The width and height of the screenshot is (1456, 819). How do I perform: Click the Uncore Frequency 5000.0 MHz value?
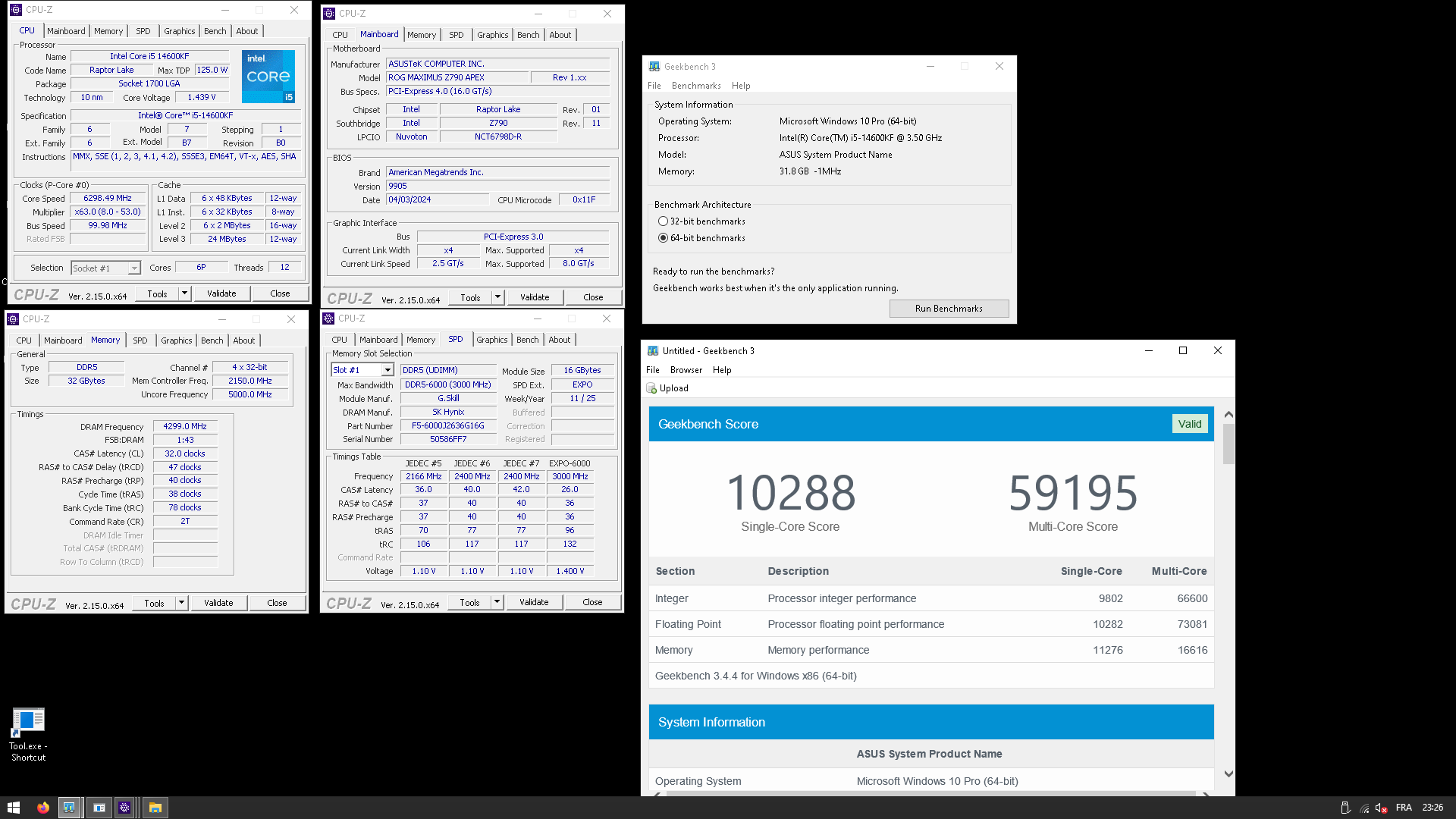click(249, 394)
